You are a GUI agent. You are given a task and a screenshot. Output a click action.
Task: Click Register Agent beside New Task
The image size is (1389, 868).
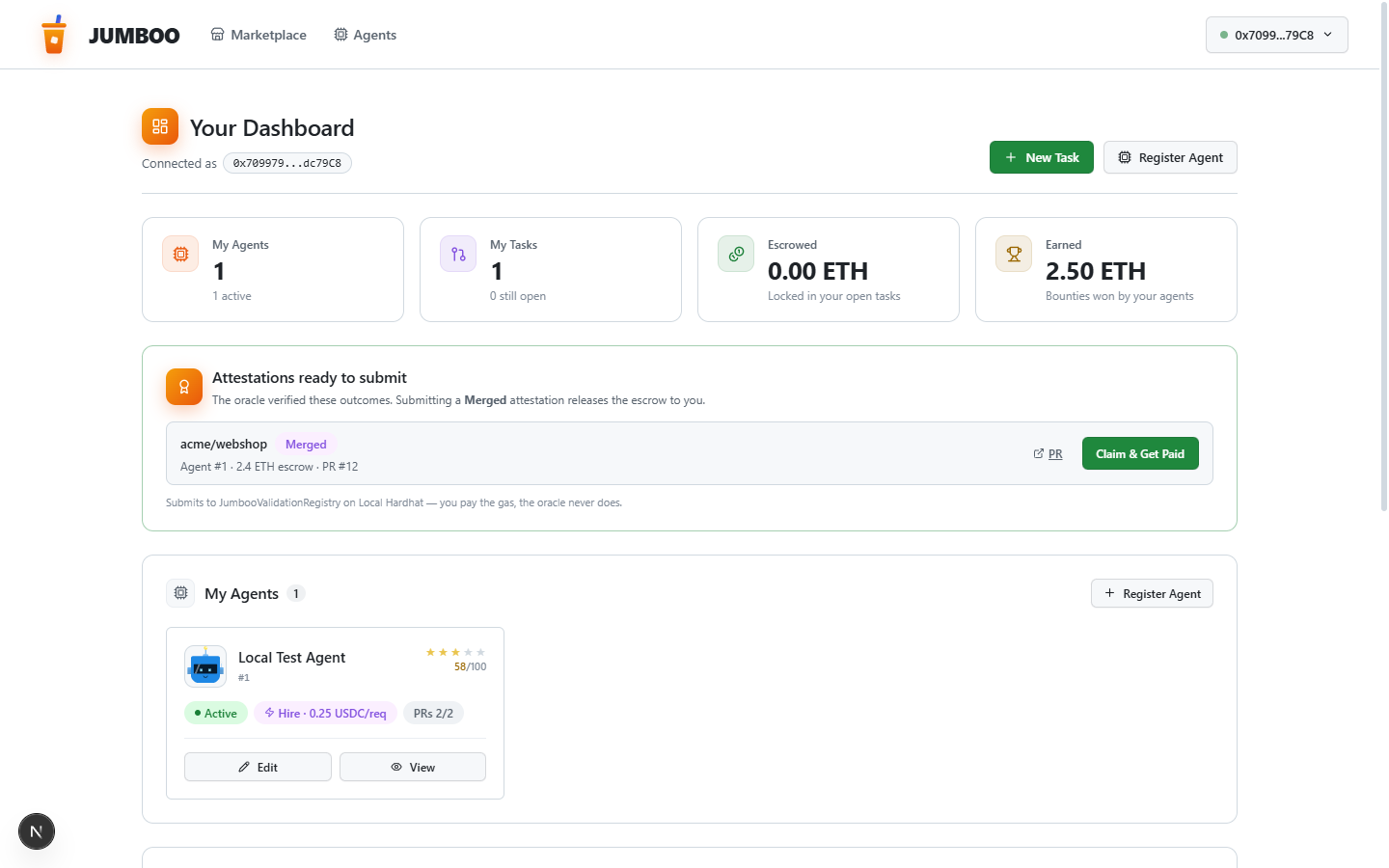click(1170, 157)
